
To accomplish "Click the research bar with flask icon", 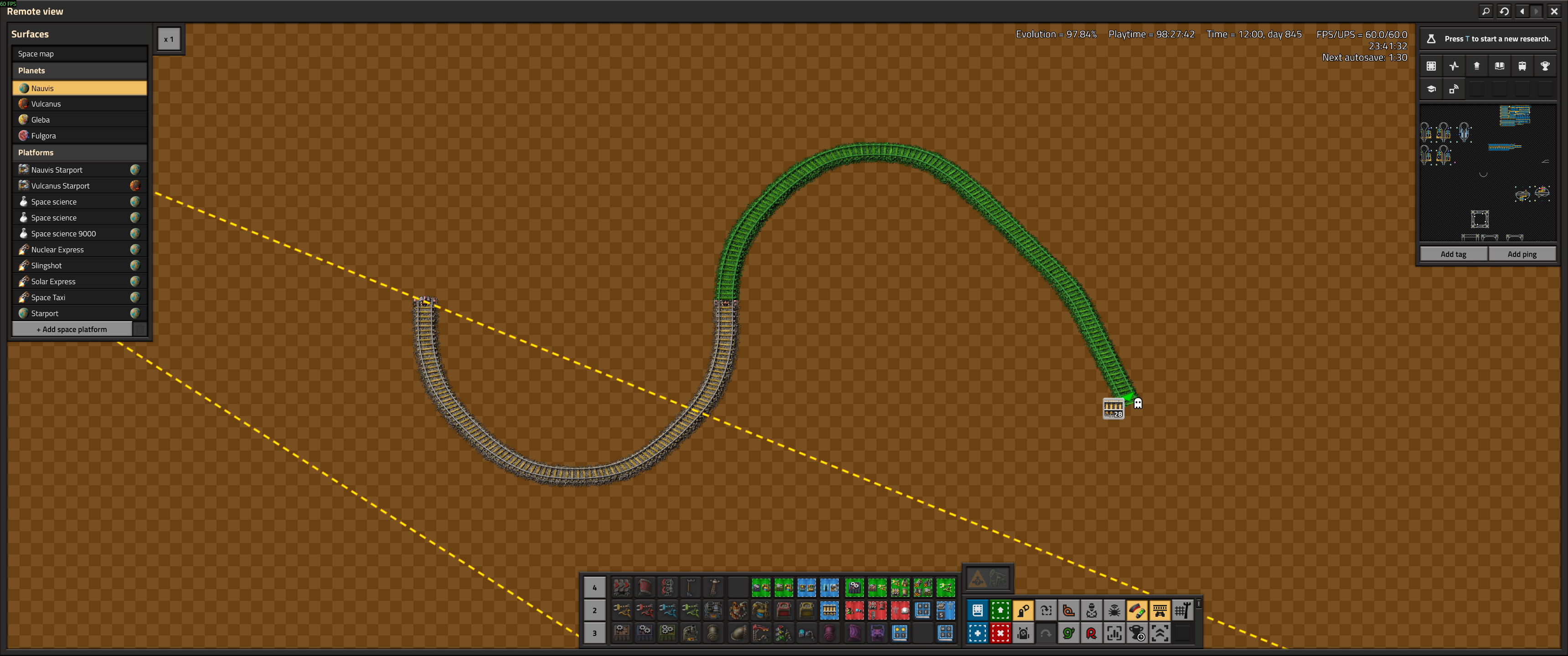I will tap(1488, 38).
